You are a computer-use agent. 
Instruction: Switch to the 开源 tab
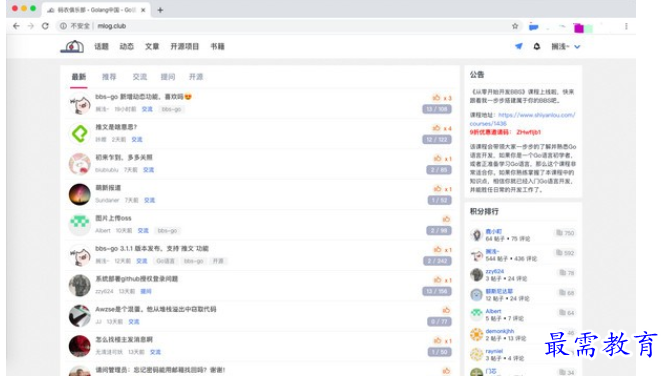196,77
